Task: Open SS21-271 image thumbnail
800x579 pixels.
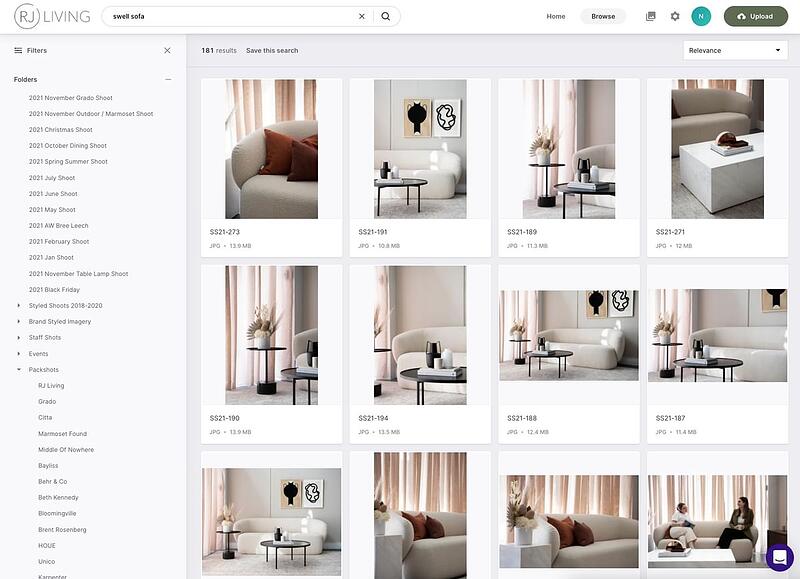Action: (x=717, y=149)
